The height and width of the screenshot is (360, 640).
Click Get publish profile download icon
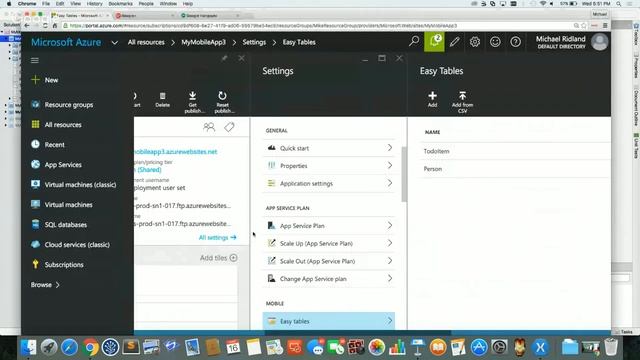click(193, 96)
